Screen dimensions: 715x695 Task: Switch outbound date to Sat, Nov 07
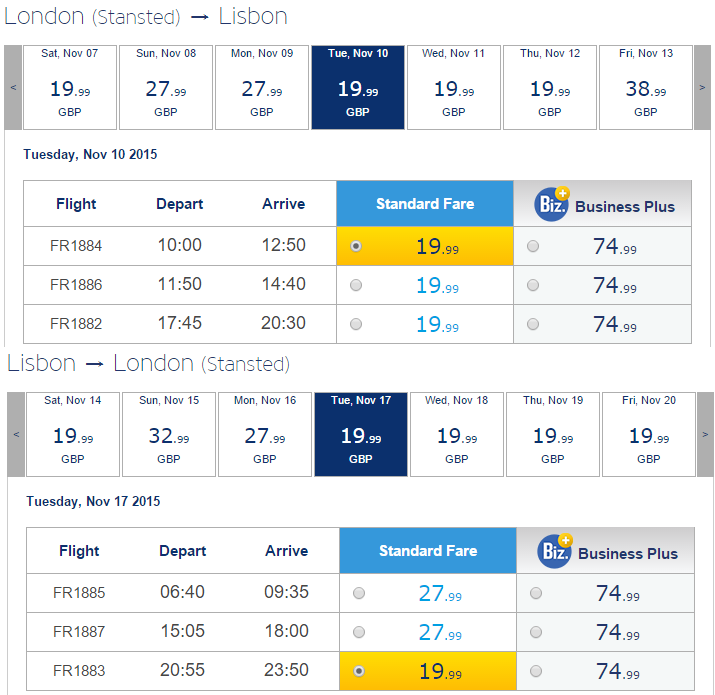[70, 87]
